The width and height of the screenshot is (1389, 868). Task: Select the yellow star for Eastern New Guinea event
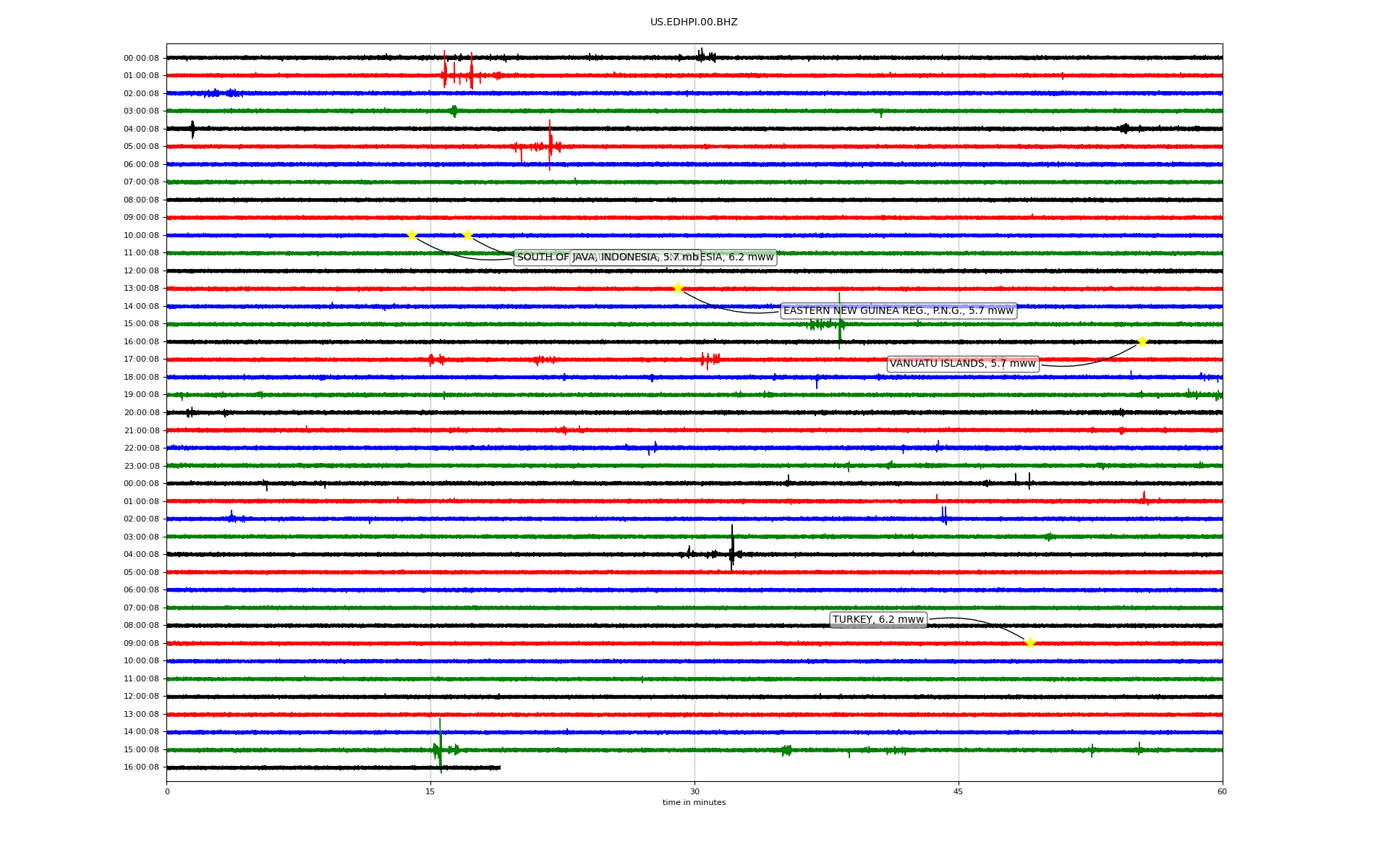point(678,288)
